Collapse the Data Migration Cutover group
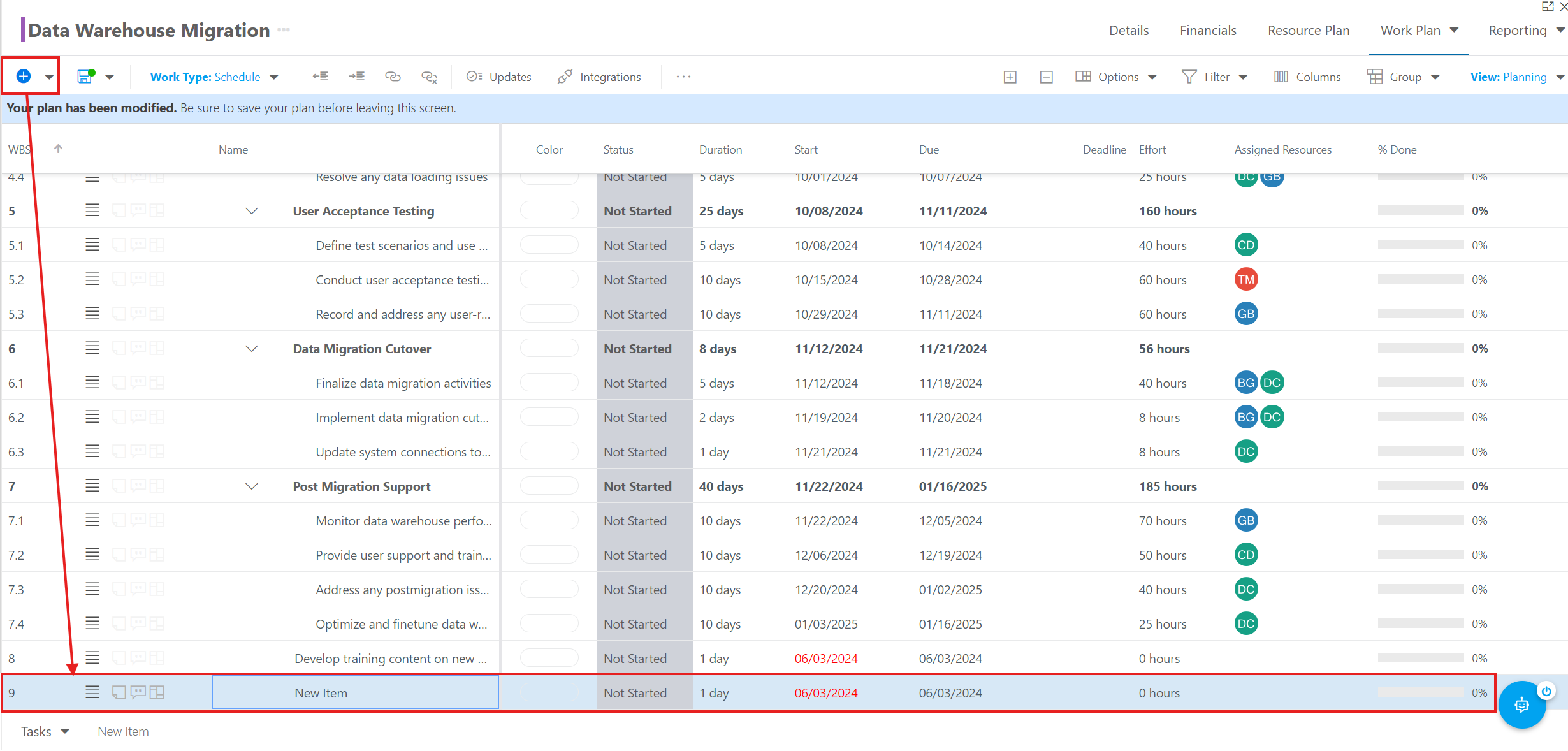This screenshot has width=1568, height=751. coord(252,349)
